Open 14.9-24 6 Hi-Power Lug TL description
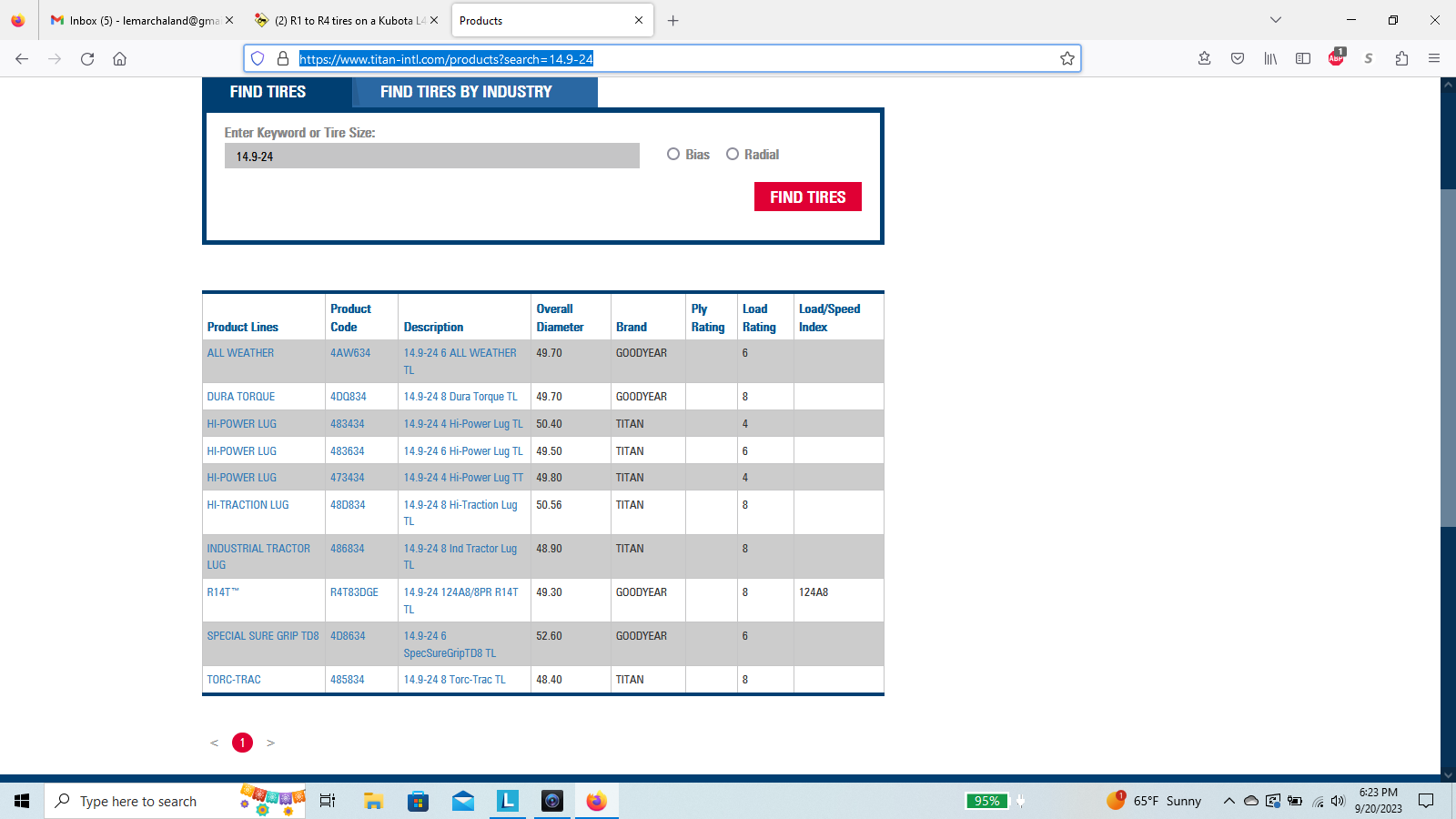The width and height of the screenshot is (1456, 819). [x=463, y=451]
